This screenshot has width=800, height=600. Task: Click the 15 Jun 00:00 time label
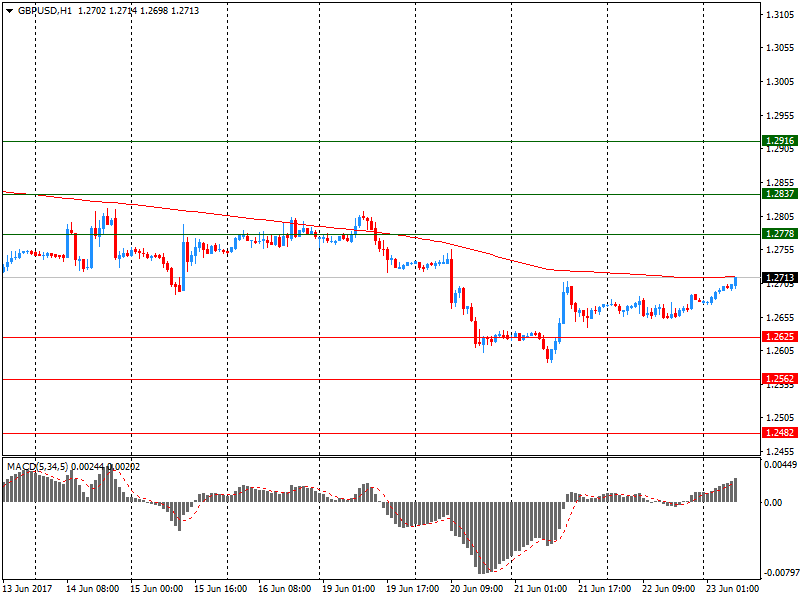[156, 588]
